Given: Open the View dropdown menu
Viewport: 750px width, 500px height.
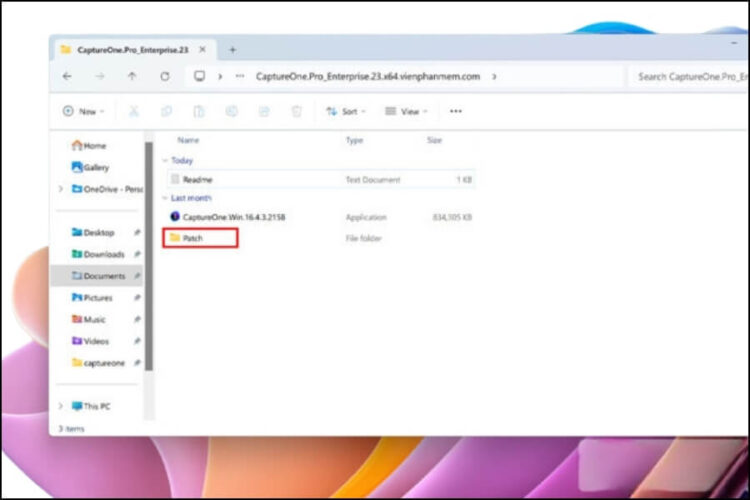Looking at the screenshot, I should click(x=406, y=111).
